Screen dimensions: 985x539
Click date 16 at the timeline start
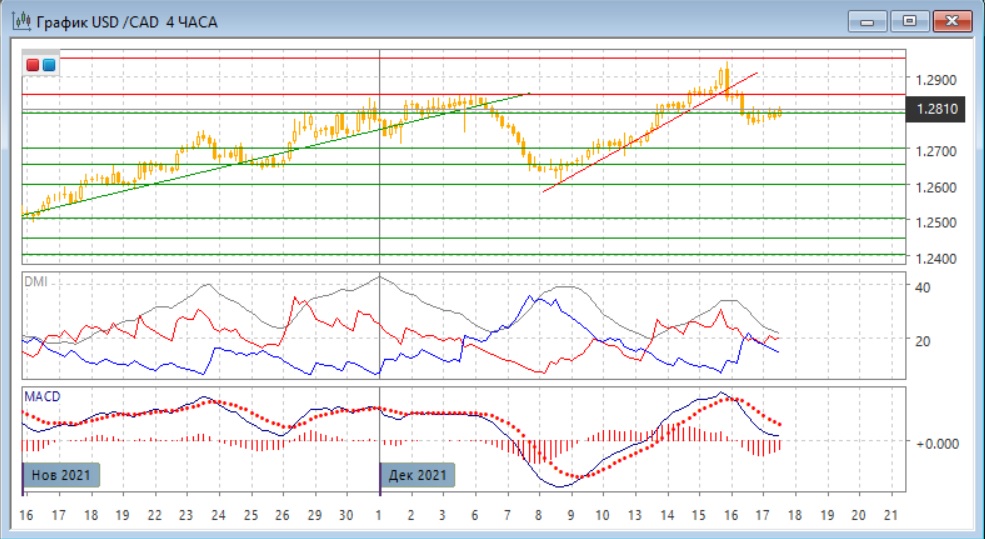coord(27,514)
